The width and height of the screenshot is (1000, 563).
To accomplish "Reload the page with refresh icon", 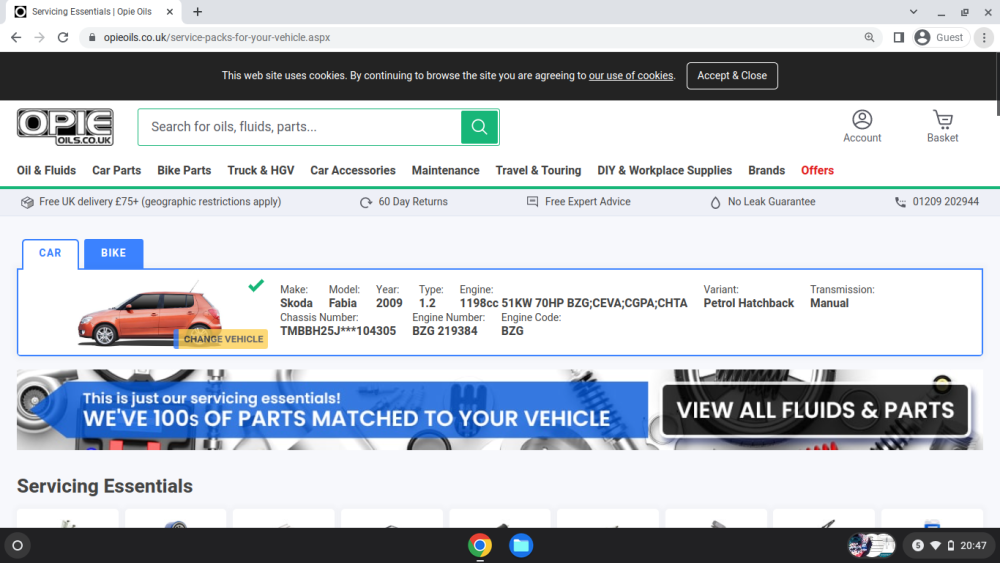I will (62, 38).
